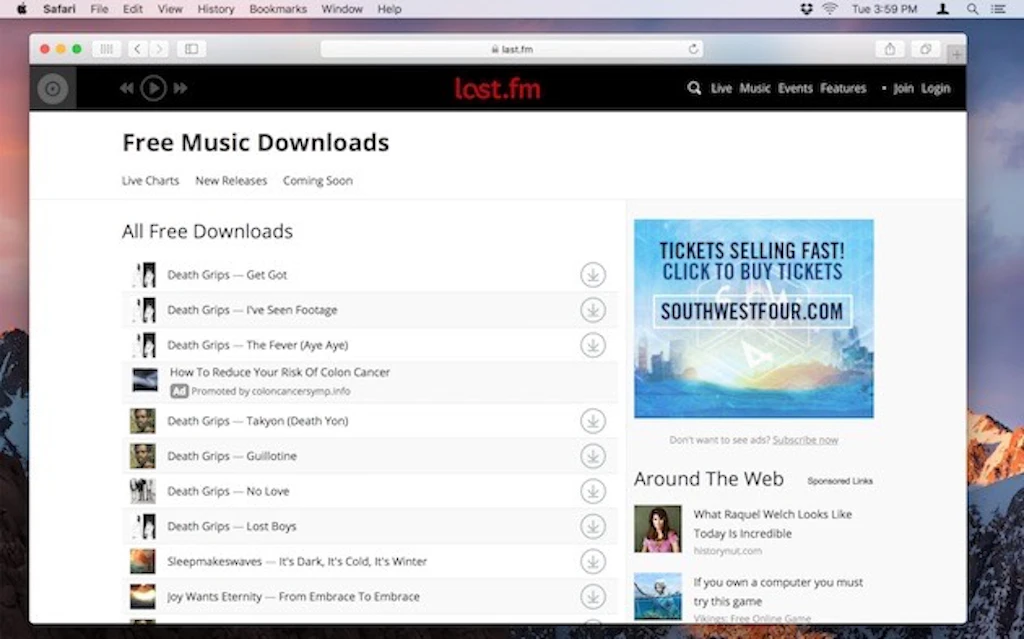Open Wi-Fi status menu
The height and width of the screenshot is (639, 1024).
pos(830,9)
